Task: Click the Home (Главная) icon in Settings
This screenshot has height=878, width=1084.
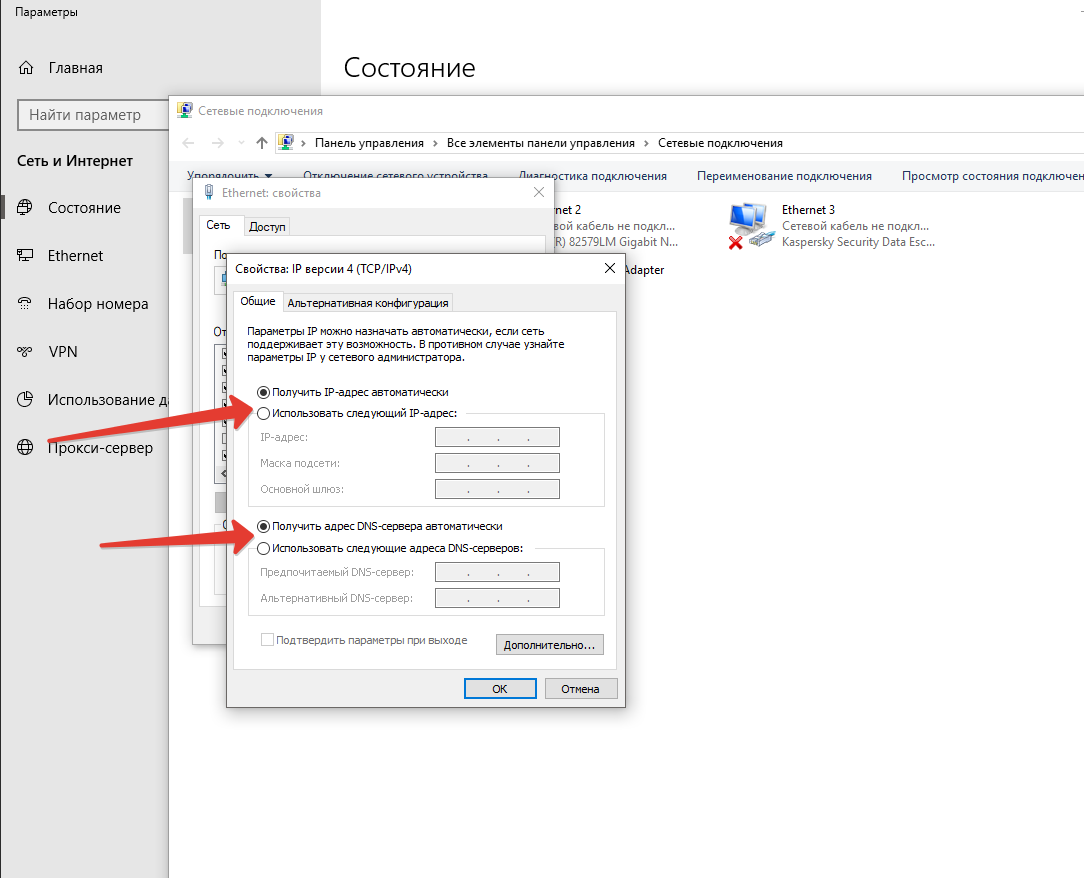Action: [x=26, y=68]
